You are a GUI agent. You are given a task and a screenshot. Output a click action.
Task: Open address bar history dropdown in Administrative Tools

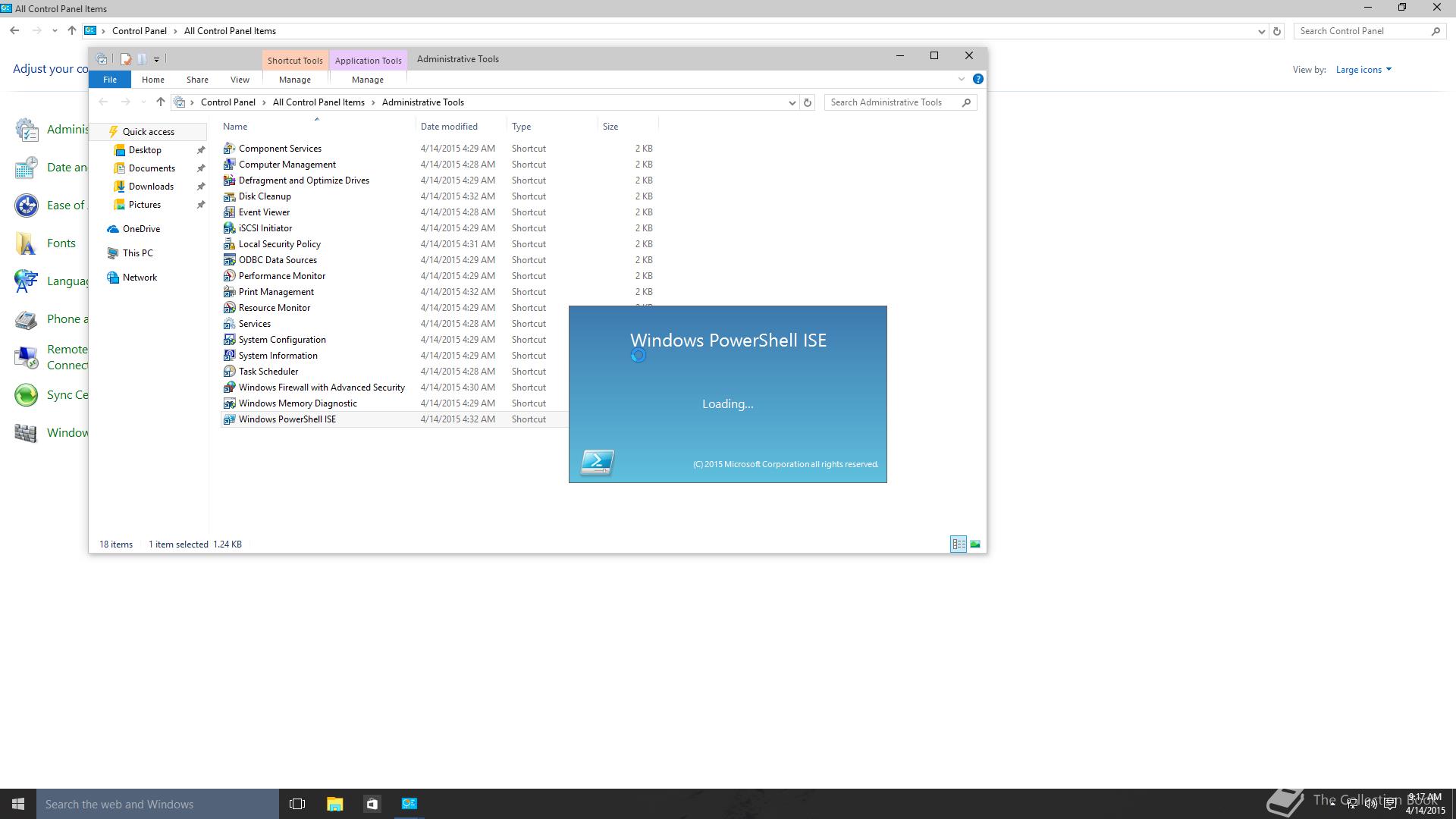point(792,102)
